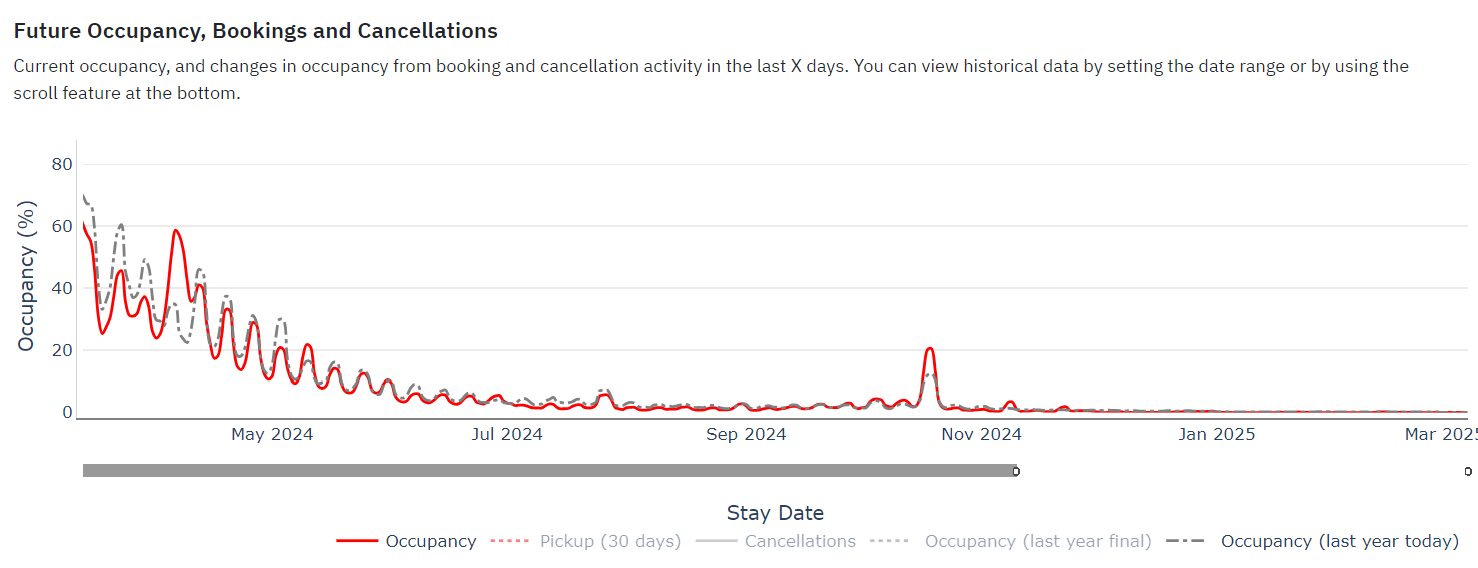Click the far right range slider handle
This screenshot has width=1478, height=568.
click(1468, 471)
